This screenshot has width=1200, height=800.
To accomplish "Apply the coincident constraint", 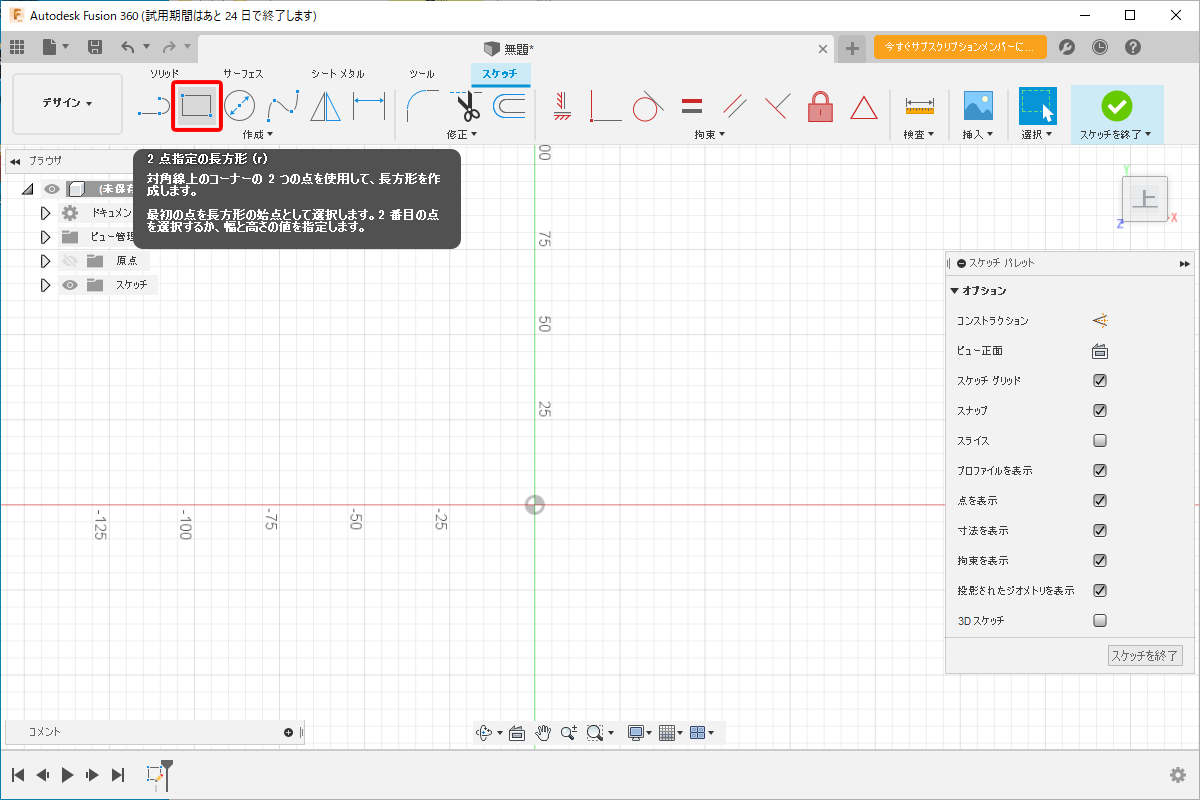I will (x=605, y=105).
